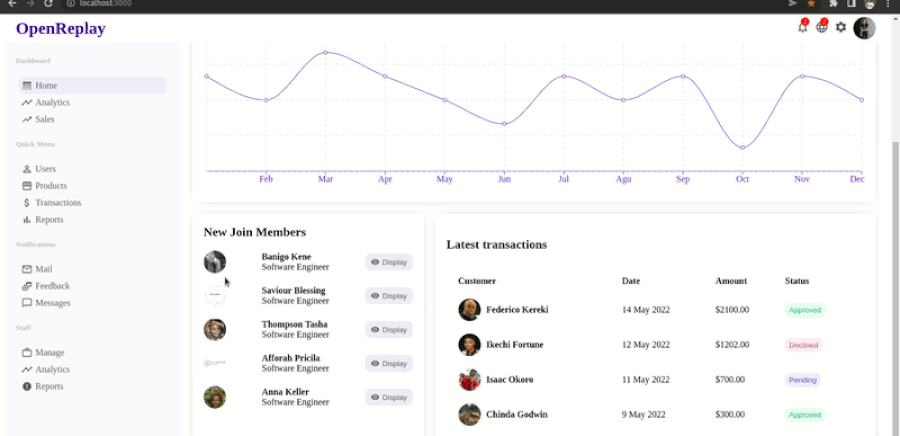Click the eye icon beside Anna Keller
Screen dimensions: 900x436
click(375, 398)
